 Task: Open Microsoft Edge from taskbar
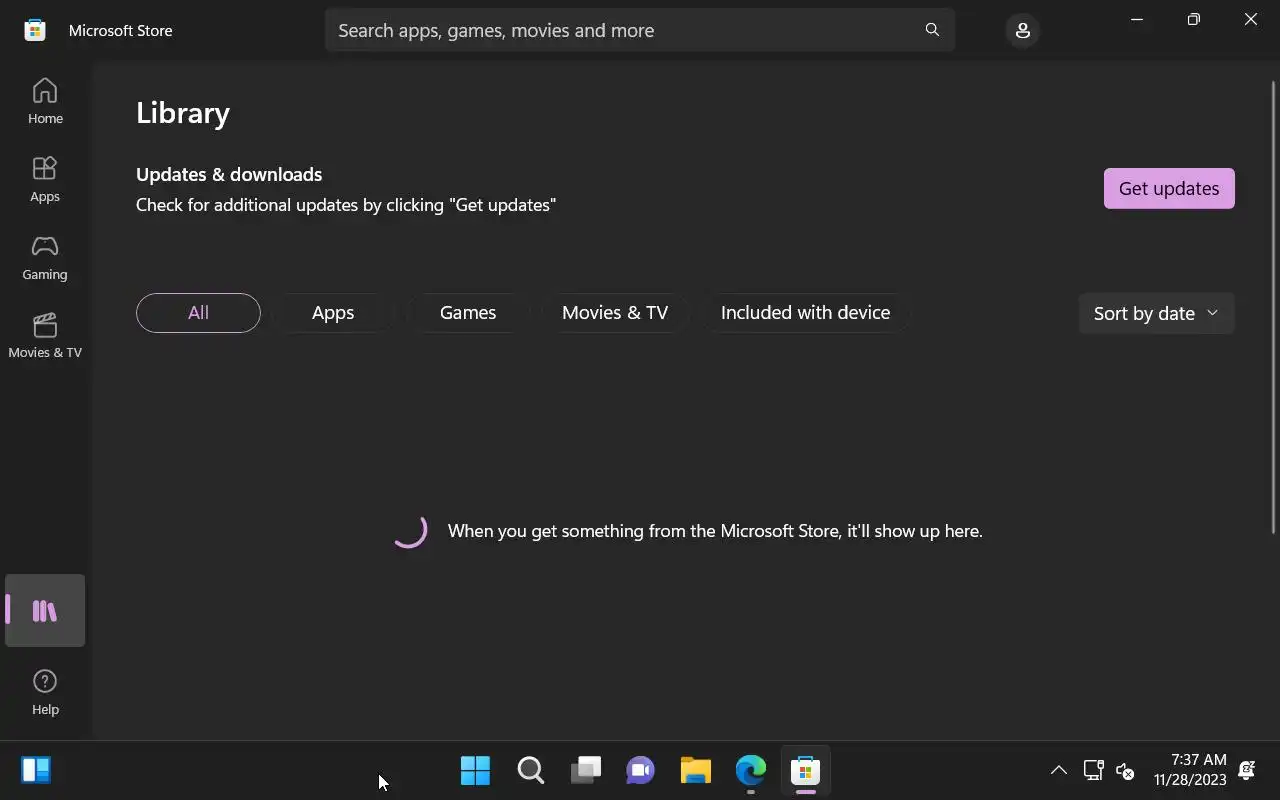click(751, 770)
